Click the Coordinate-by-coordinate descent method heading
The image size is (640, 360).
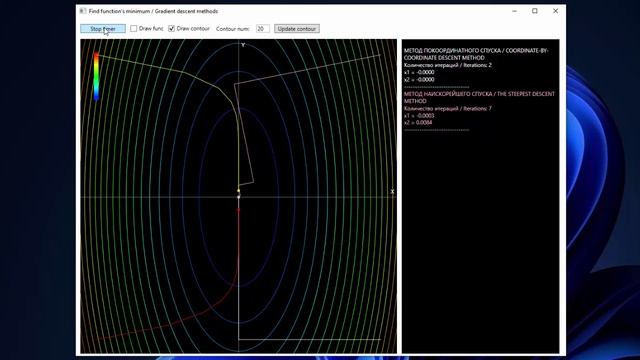tap(476, 54)
